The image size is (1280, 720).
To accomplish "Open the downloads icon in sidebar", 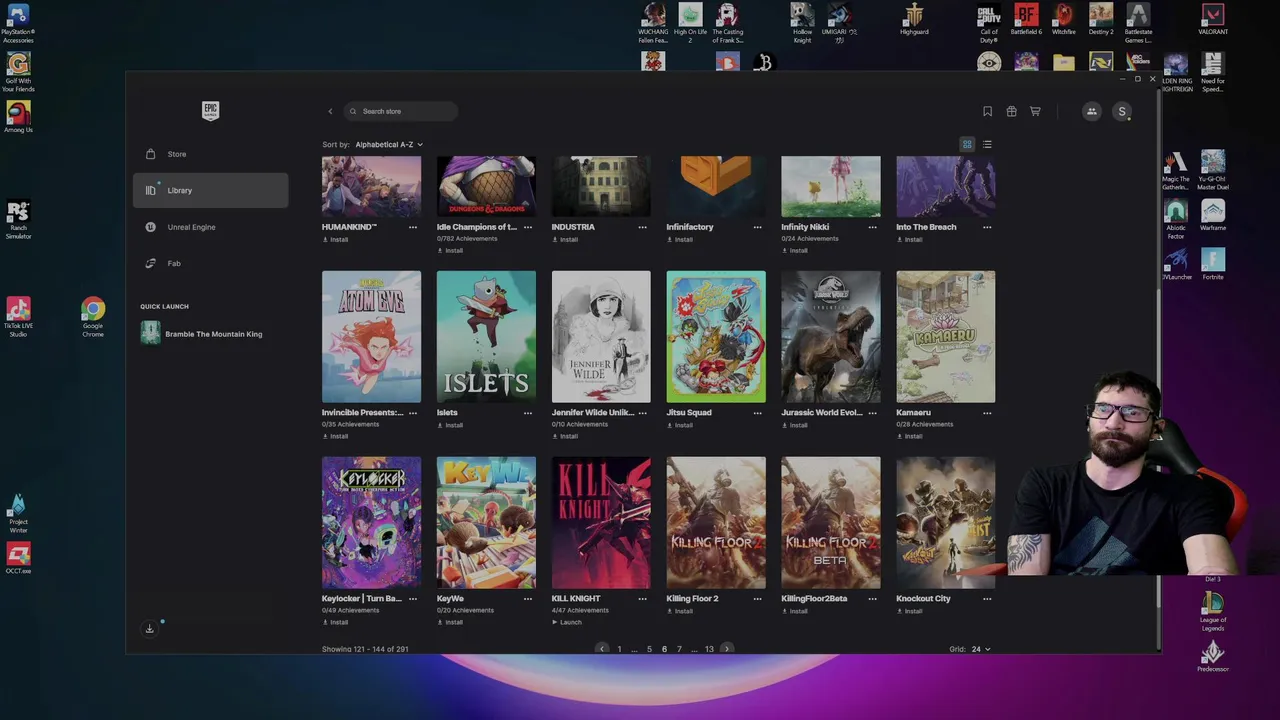I will coord(150,628).
